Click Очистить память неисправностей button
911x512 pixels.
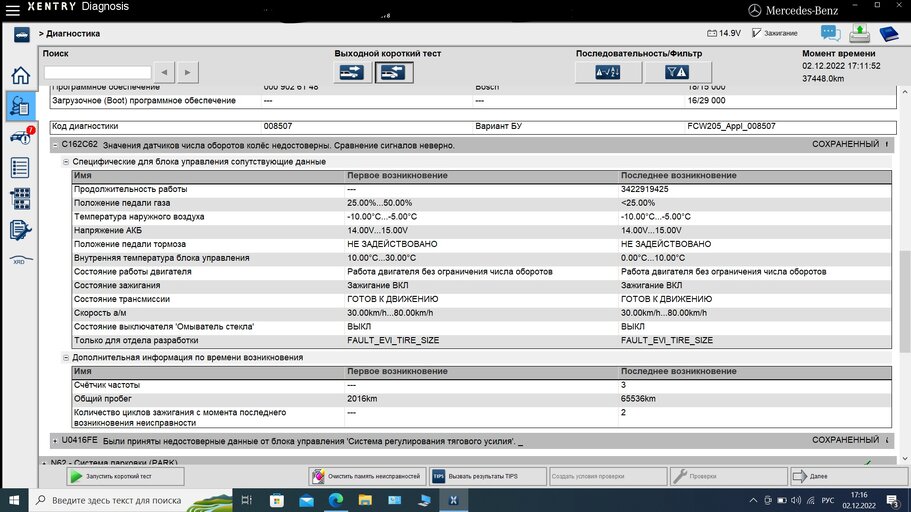click(x=367, y=476)
